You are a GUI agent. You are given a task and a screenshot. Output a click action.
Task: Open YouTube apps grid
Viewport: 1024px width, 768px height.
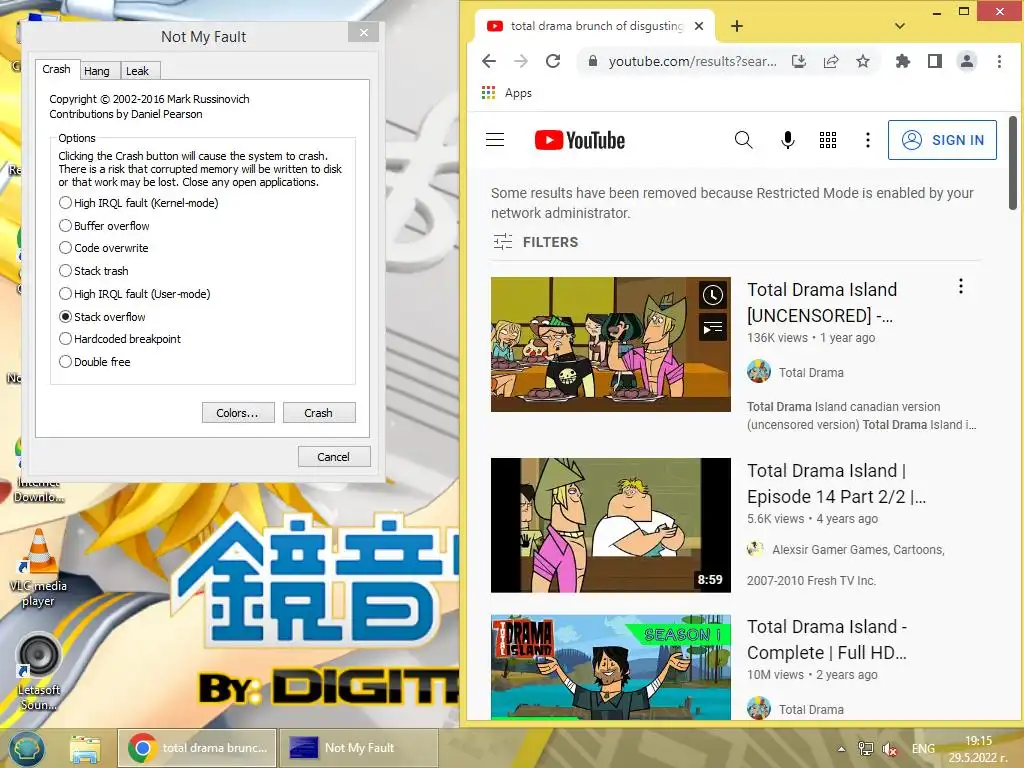click(828, 140)
